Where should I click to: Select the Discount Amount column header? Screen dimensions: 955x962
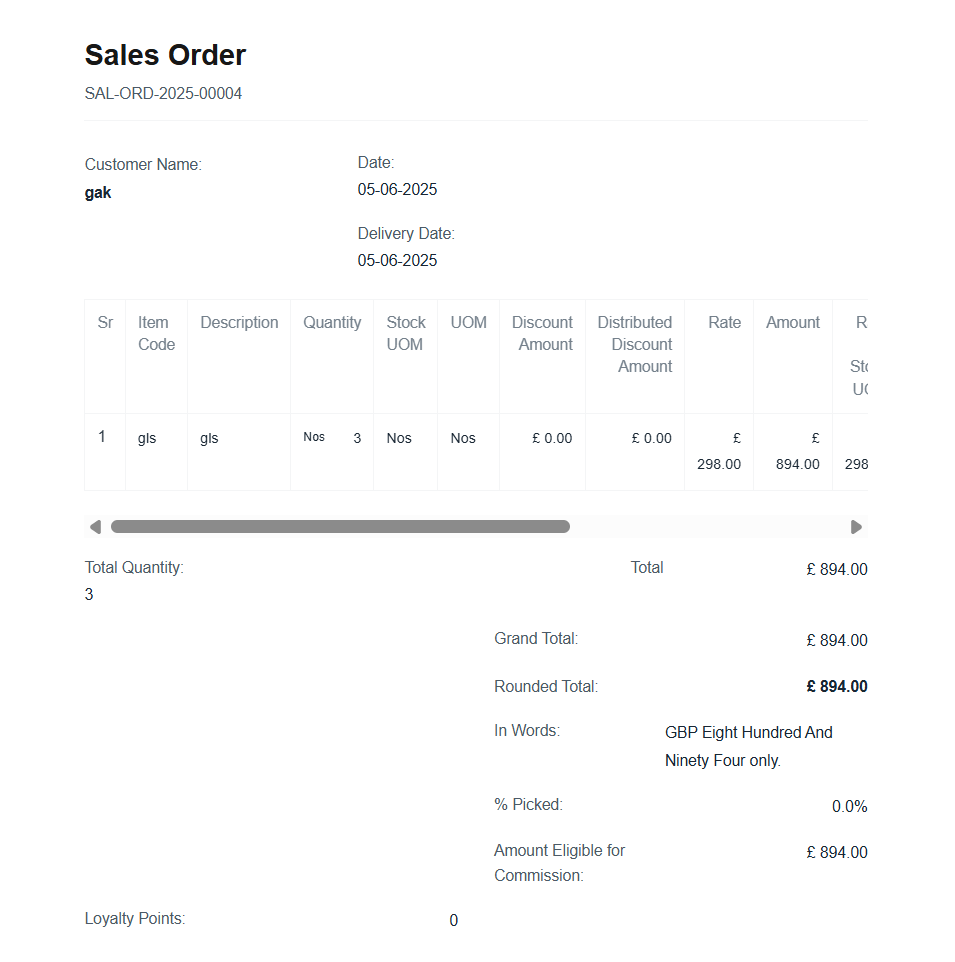(x=542, y=333)
